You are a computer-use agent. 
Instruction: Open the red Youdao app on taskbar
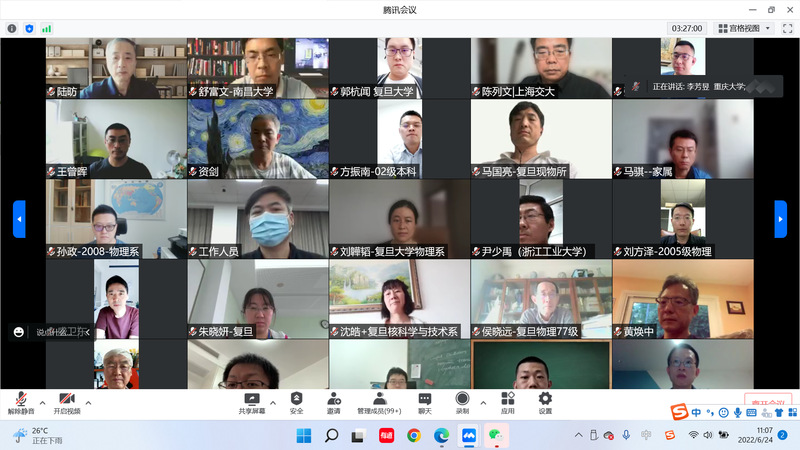[386, 436]
